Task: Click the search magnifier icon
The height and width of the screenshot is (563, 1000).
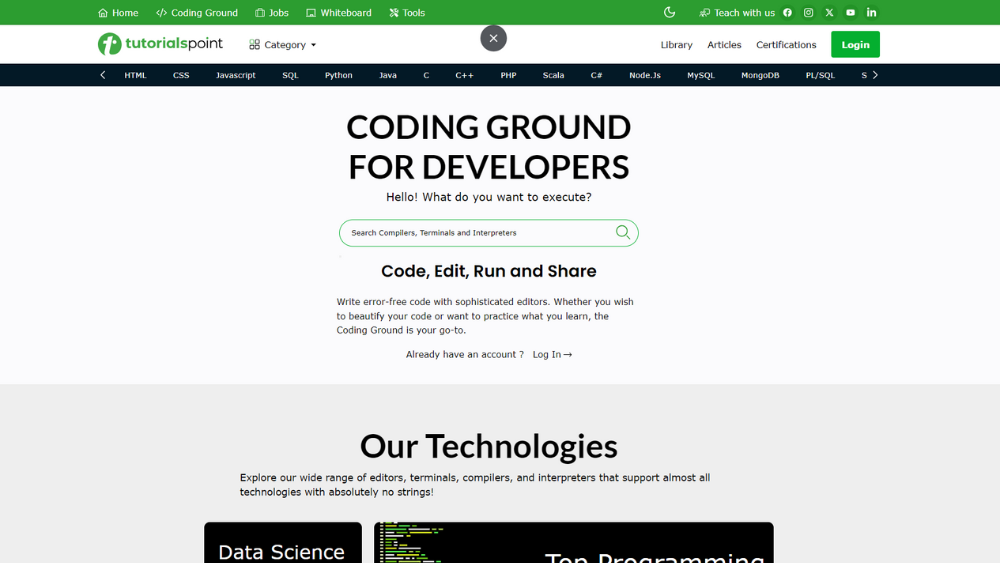Action: (623, 233)
